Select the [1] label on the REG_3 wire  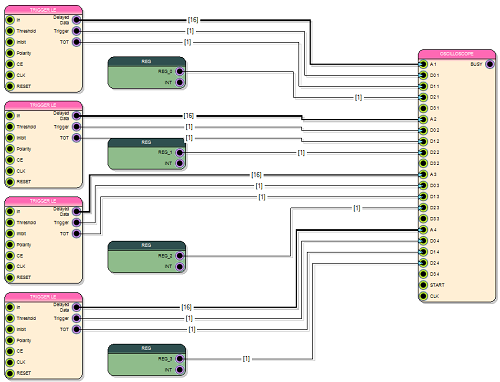(246, 359)
